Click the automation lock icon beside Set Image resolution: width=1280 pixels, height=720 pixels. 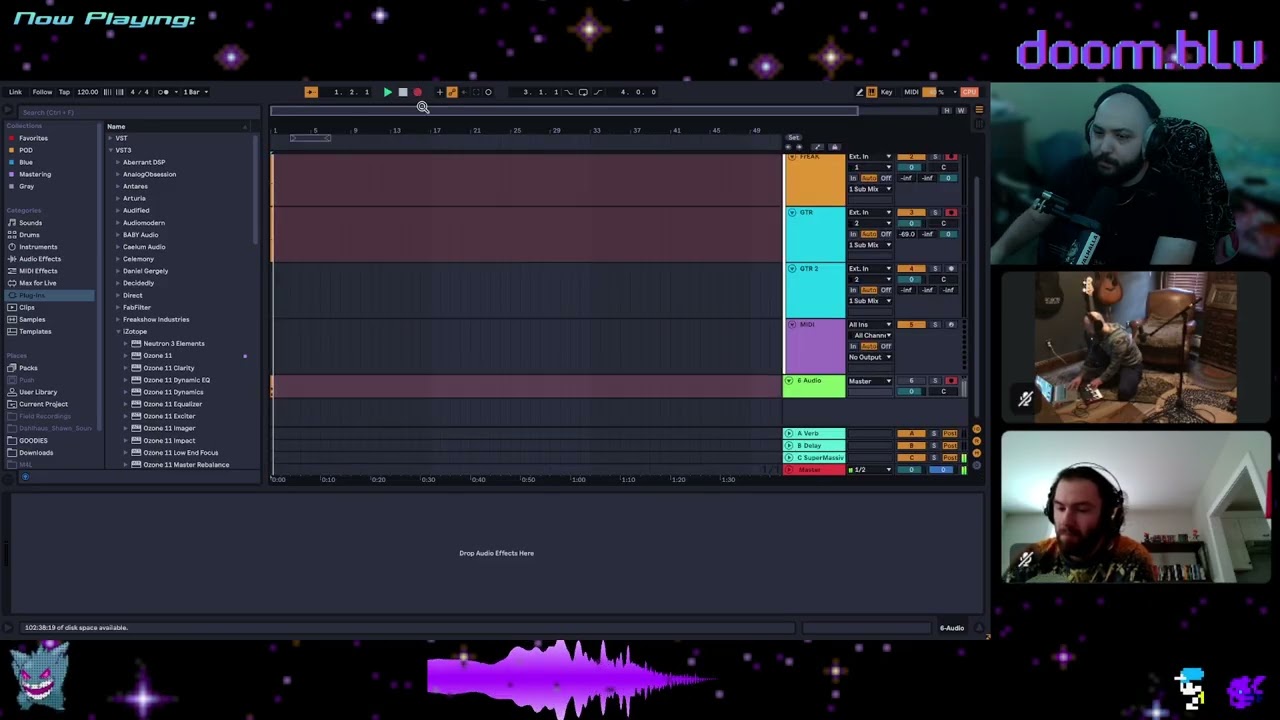click(834, 147)
